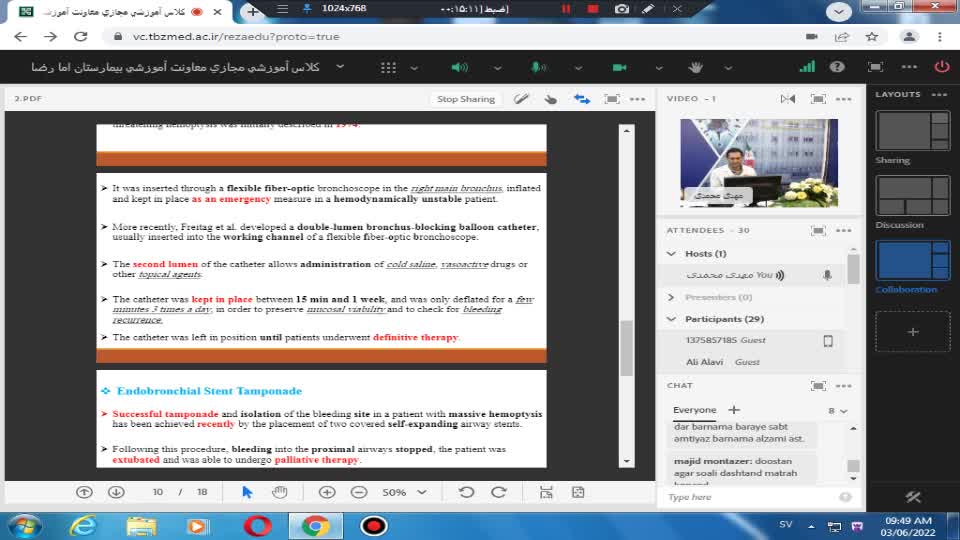Go to next page arrow
Screen dimensions: 960x540
point(116,492)
